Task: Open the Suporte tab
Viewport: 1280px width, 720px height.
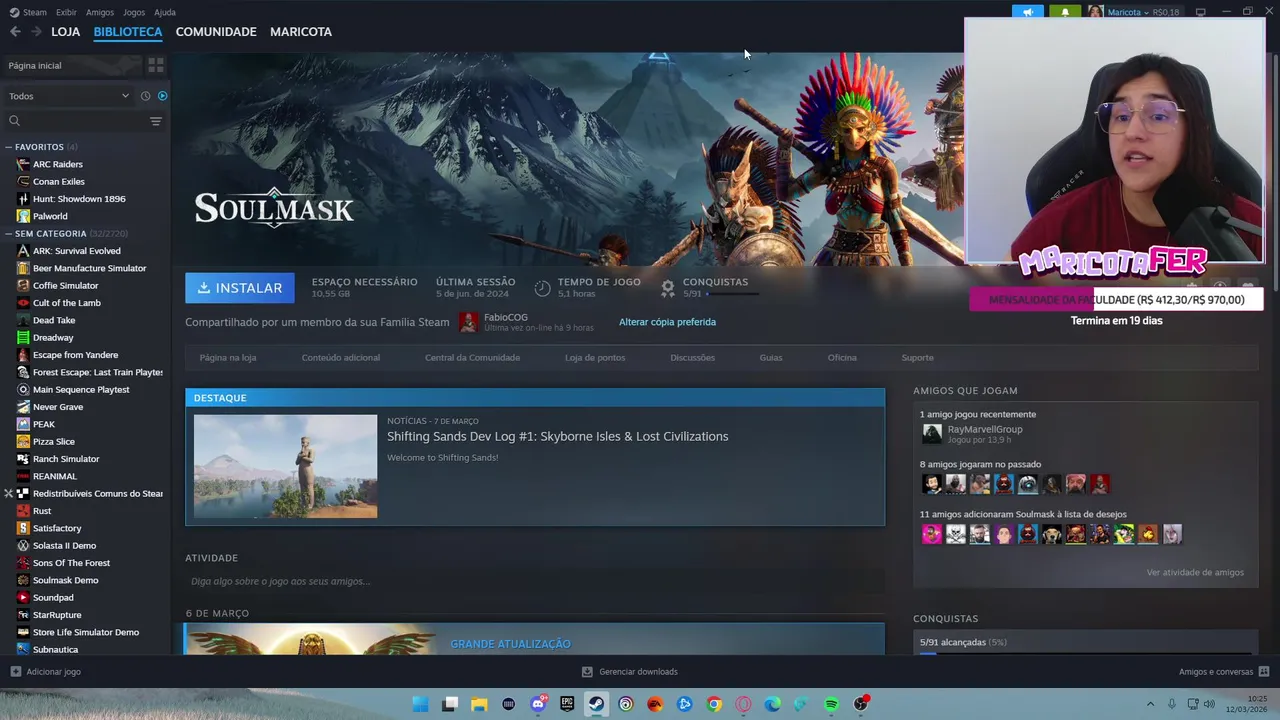Action: (x=917, y=358)
